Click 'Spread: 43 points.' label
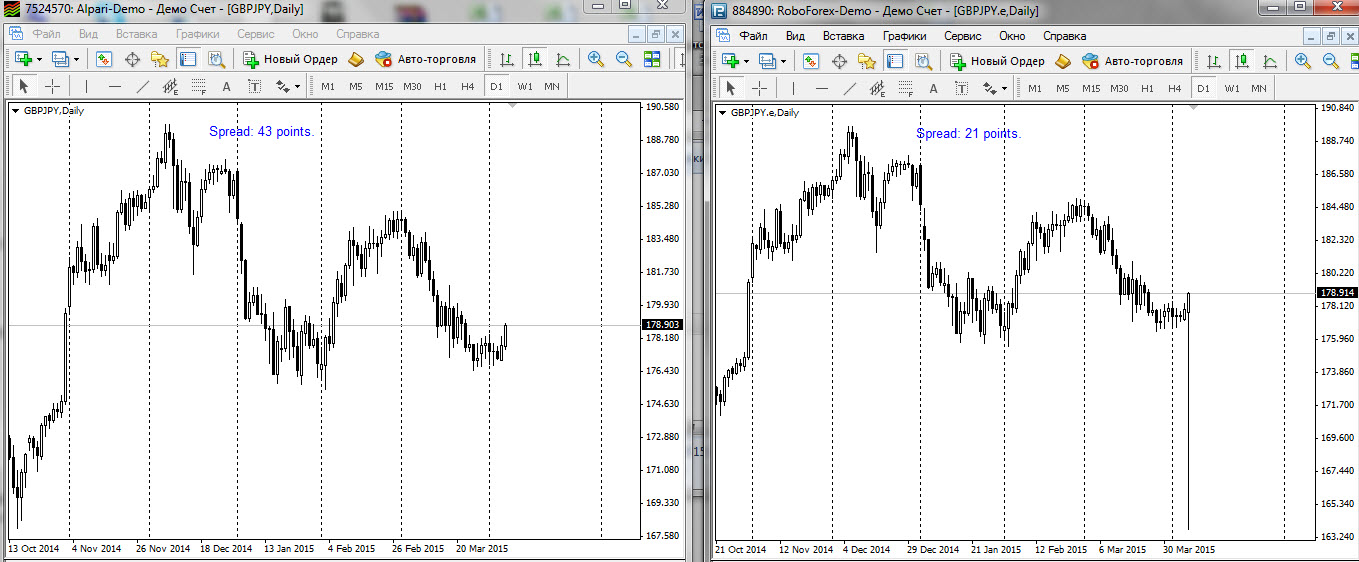Image resolution: width=1359 pixels, height=562 pixels. click(261, 131)
